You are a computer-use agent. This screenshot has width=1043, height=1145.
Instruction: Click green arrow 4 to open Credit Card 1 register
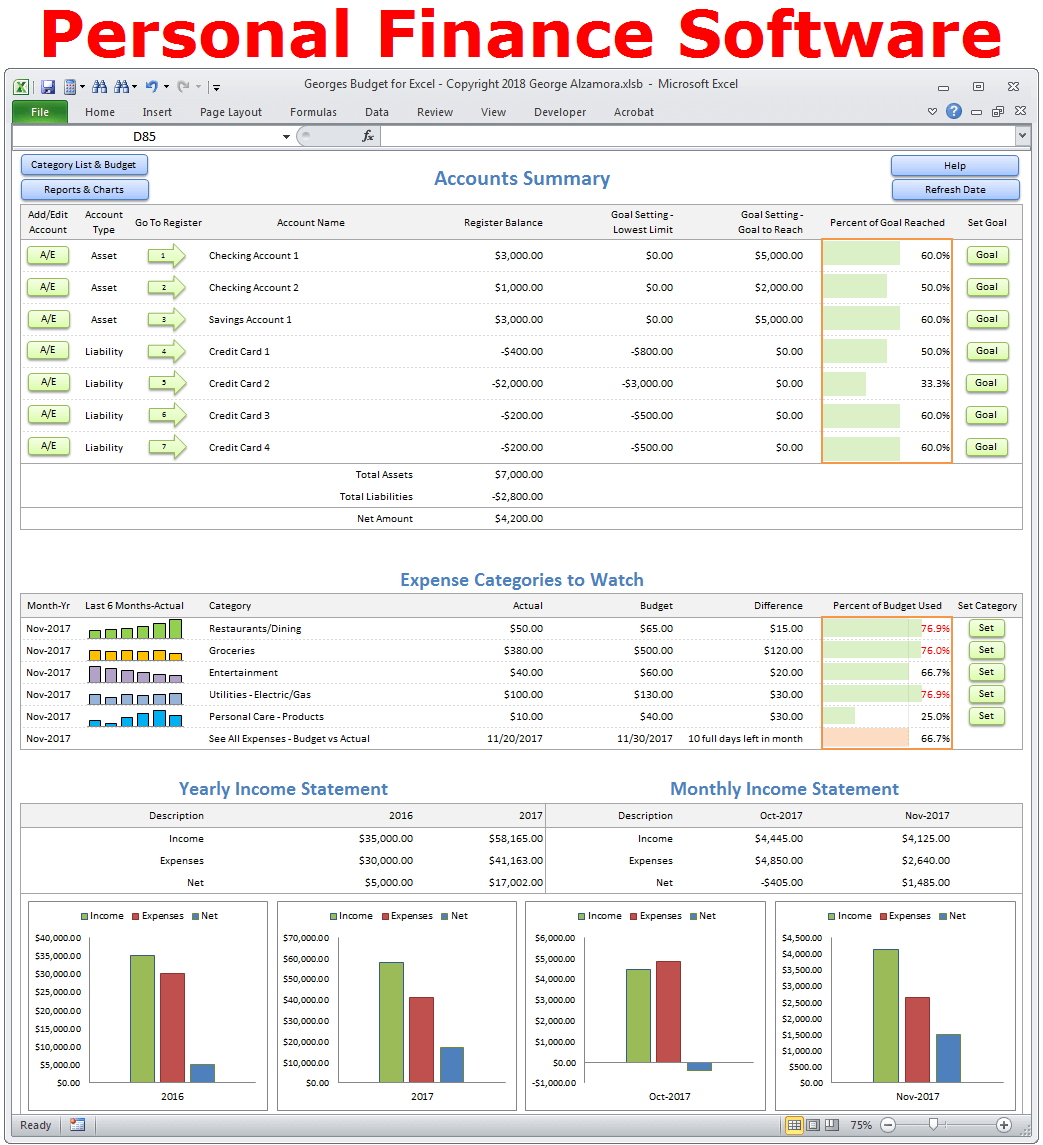[x=165, y=351]
